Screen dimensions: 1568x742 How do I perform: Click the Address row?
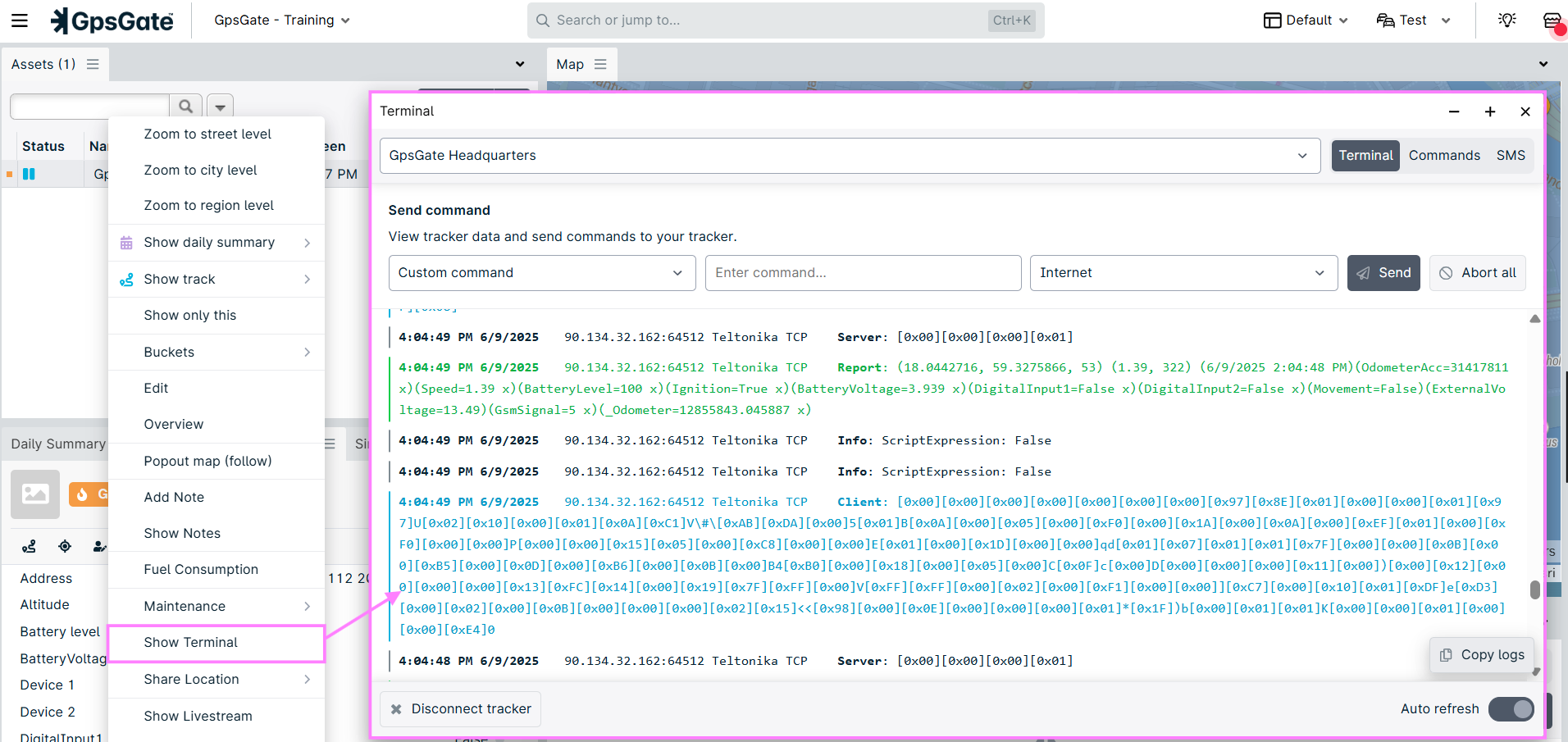pyautogui.click(x=46, y=578)
